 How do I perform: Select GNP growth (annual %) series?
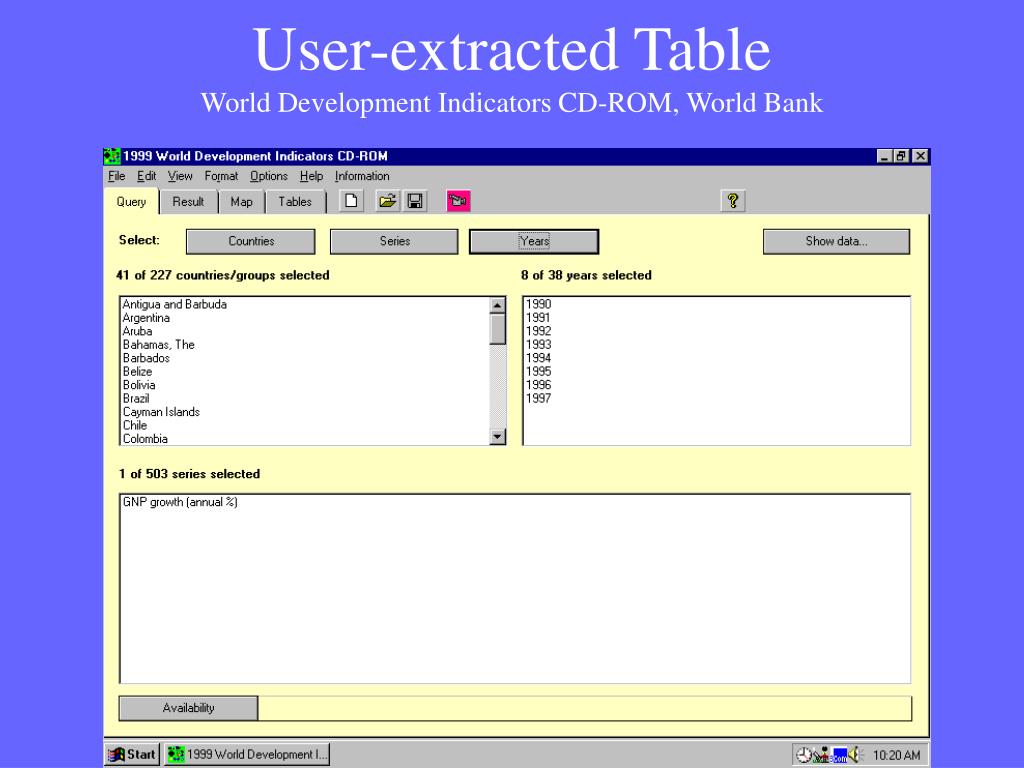(180, 502)
